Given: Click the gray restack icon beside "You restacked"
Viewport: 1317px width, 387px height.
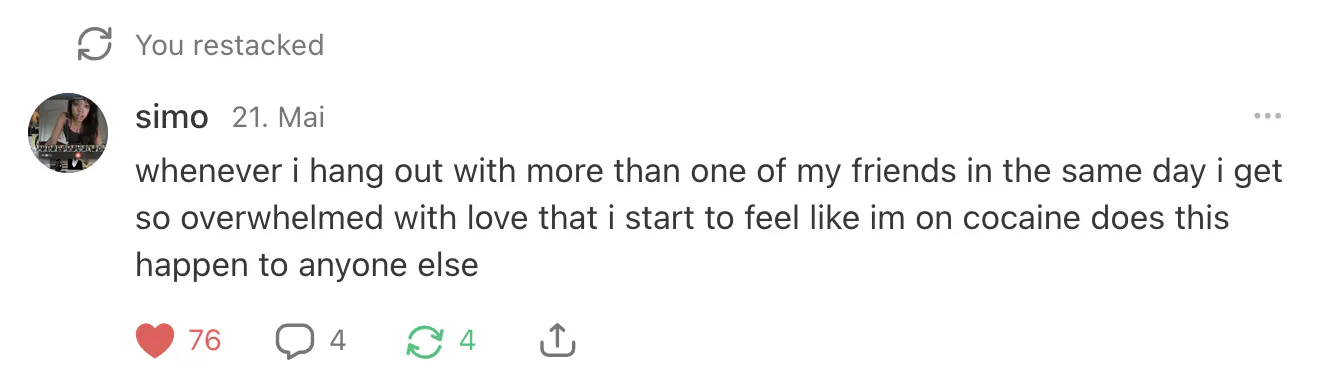Looking at the screenshot, I should (x=94, y=45).
